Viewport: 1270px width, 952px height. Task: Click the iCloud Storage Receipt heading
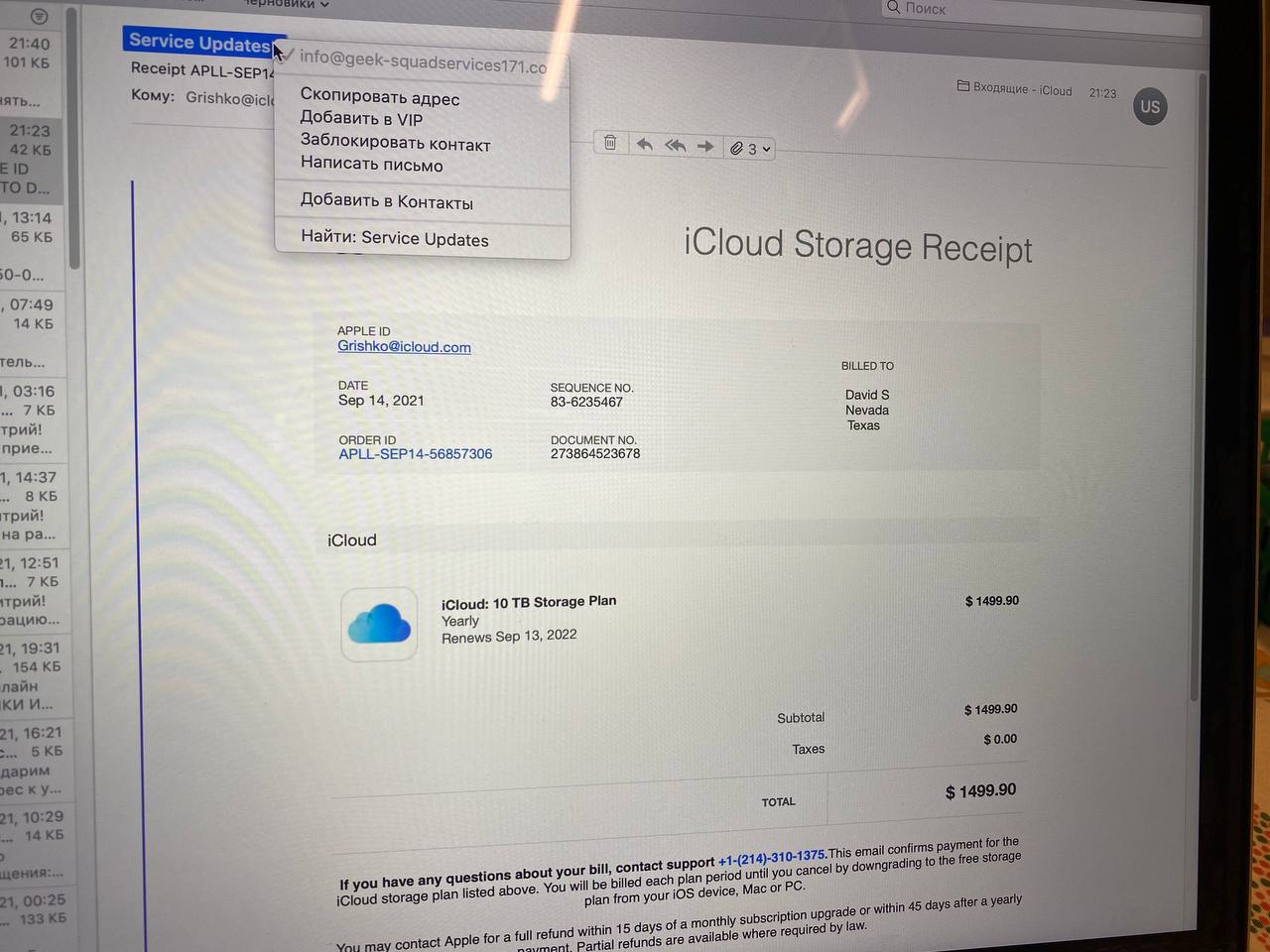pos(858,246)
